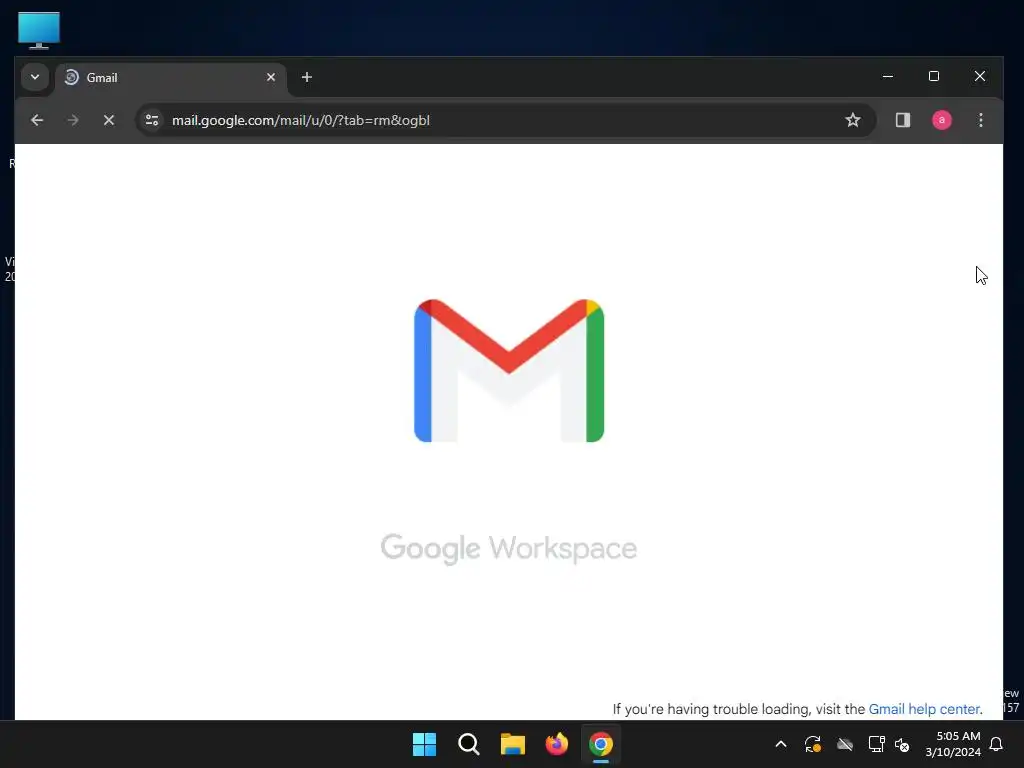Screen dimensions: 1024x768
Task: Launch File Explorer from taskbar
Action: 513,744
